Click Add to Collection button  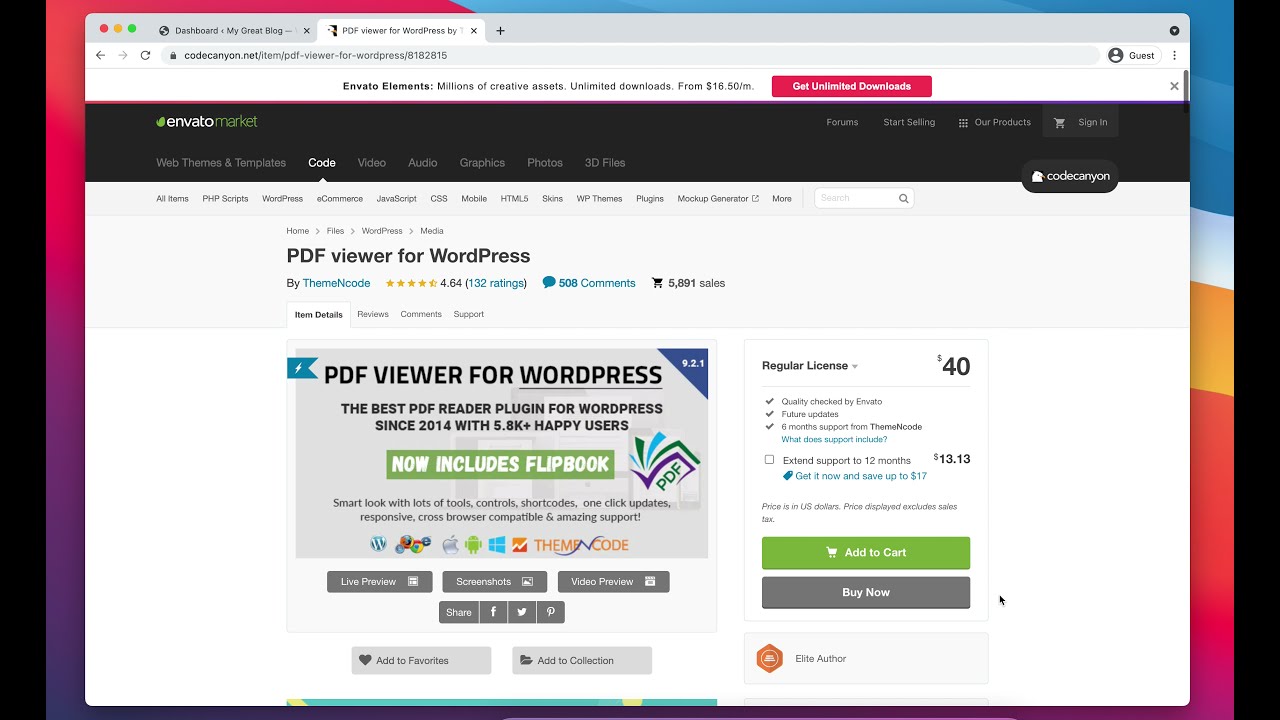pyautogui.click(x=582, y=660)
